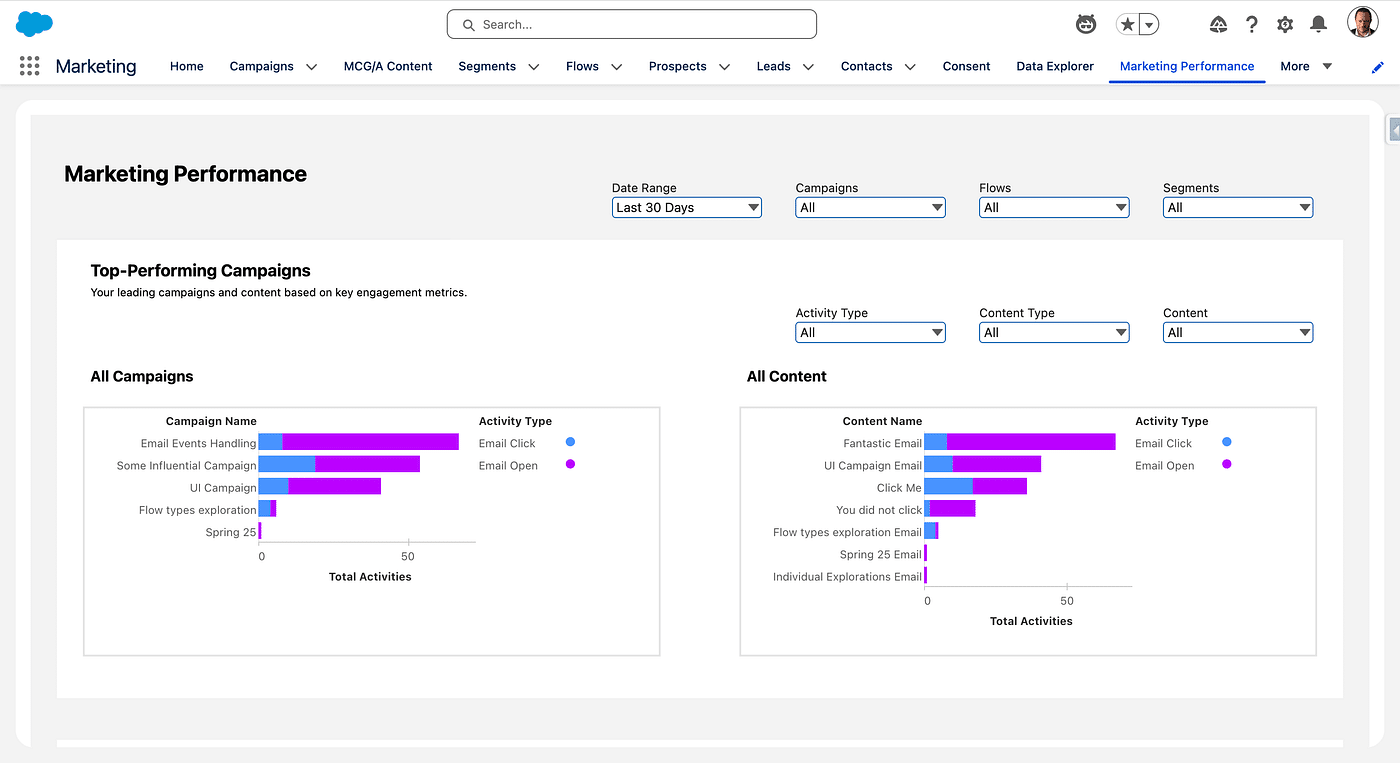
Task: Click the Salesforce cloud logo
Action: pyautogui.click(x=34, y=24)
